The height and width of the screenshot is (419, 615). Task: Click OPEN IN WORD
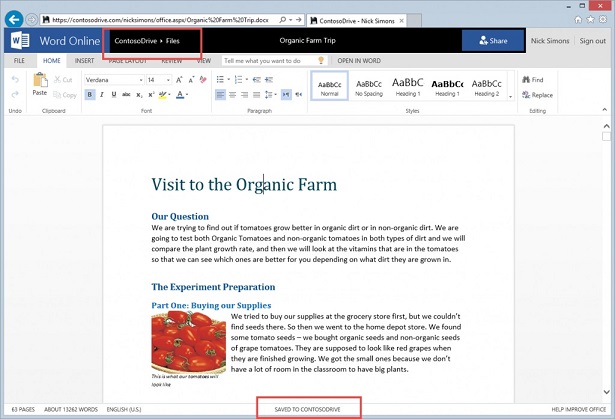(x=359, y=61)
